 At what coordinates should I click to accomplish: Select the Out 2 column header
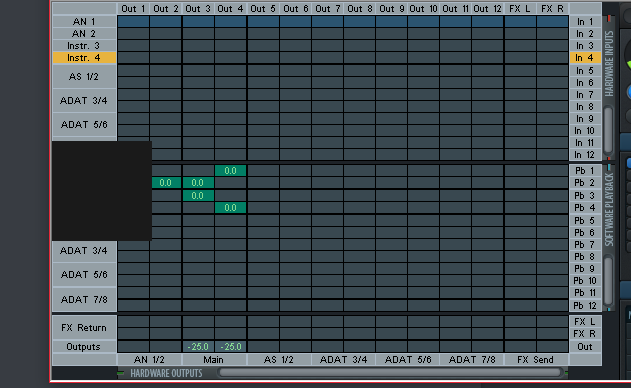[166, 9]
